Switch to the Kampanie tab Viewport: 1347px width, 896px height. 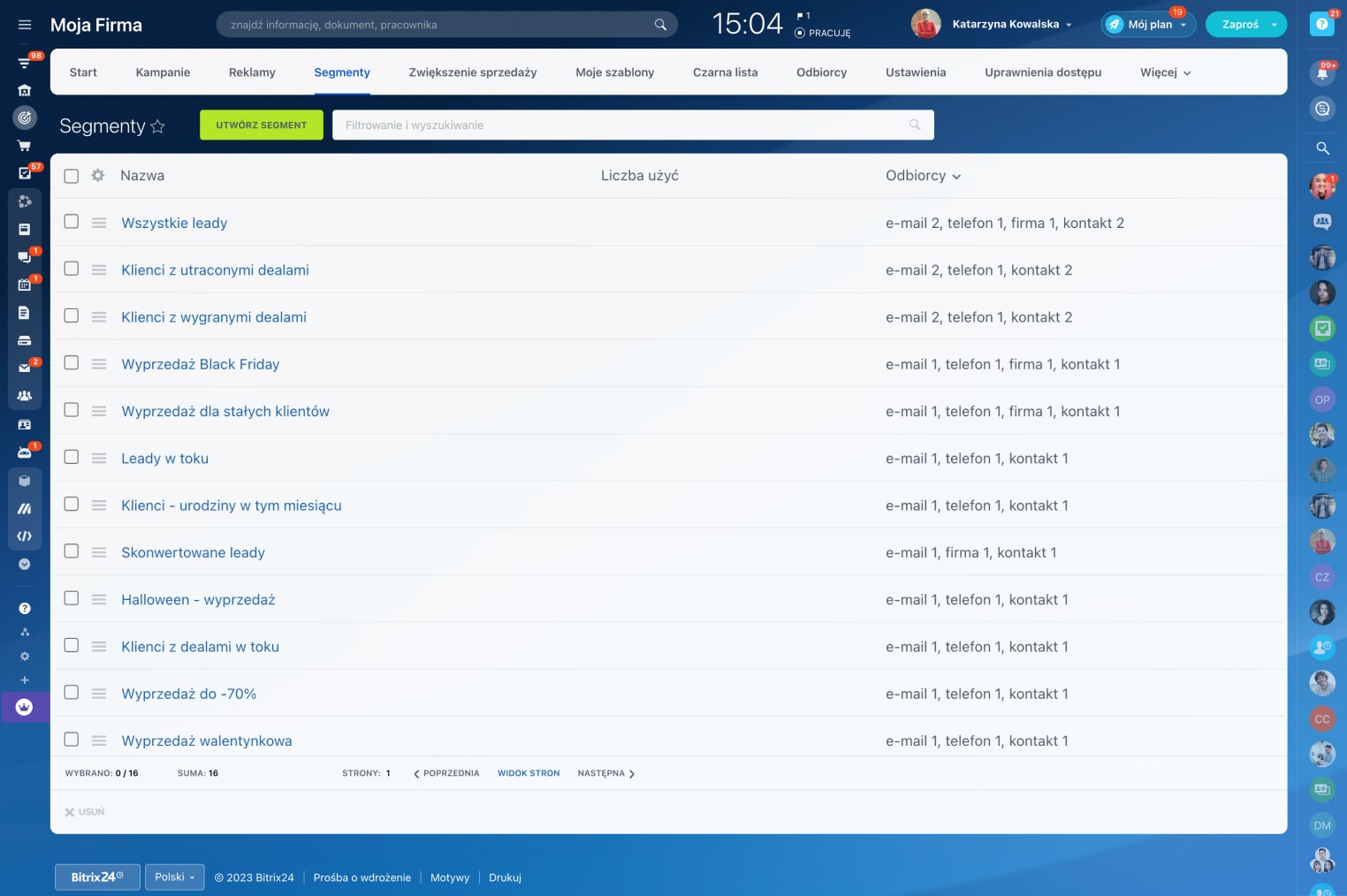pyautogui.click(x=163, y=72)
